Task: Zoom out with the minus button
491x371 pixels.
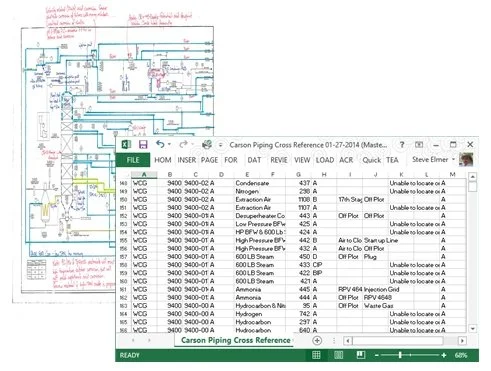Action: tap(377, 356)
